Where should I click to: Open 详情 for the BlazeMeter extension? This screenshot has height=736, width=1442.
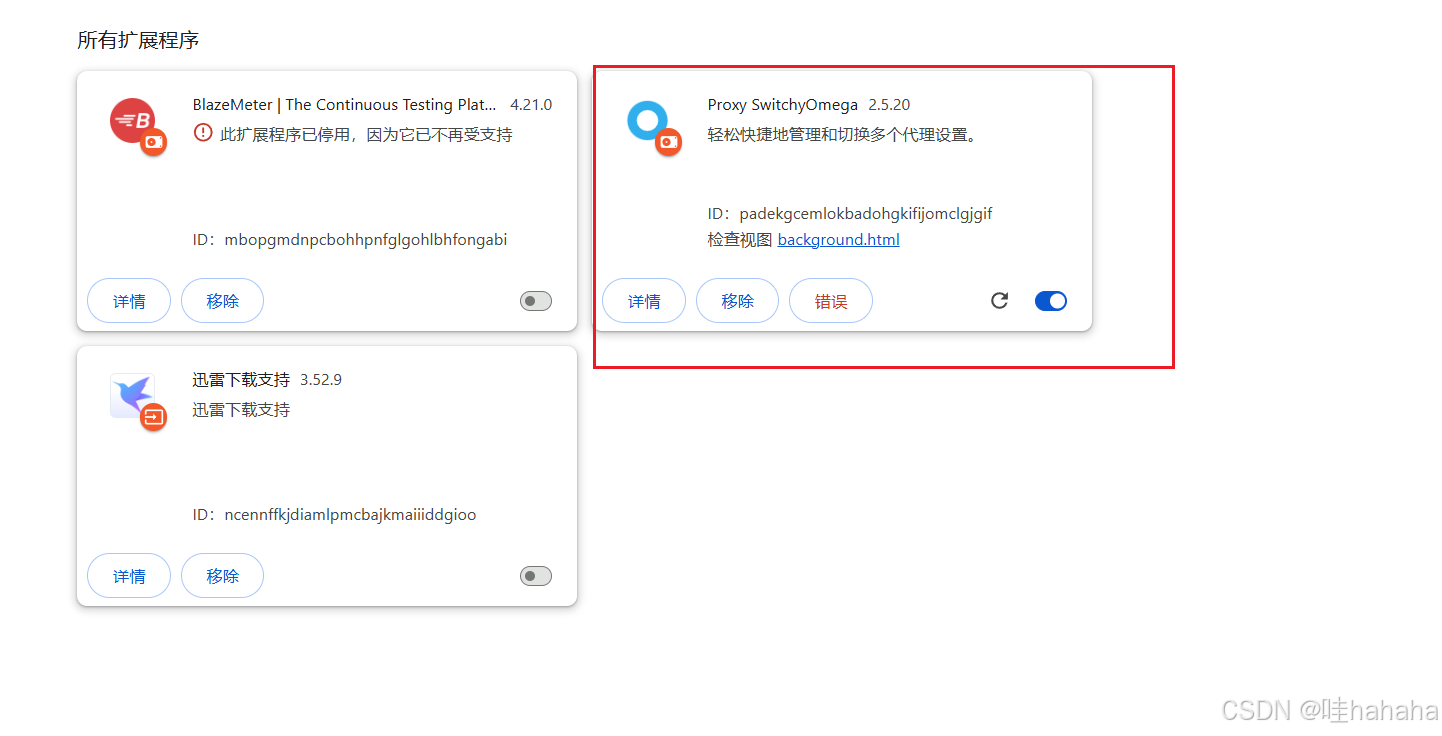[129, 301]
